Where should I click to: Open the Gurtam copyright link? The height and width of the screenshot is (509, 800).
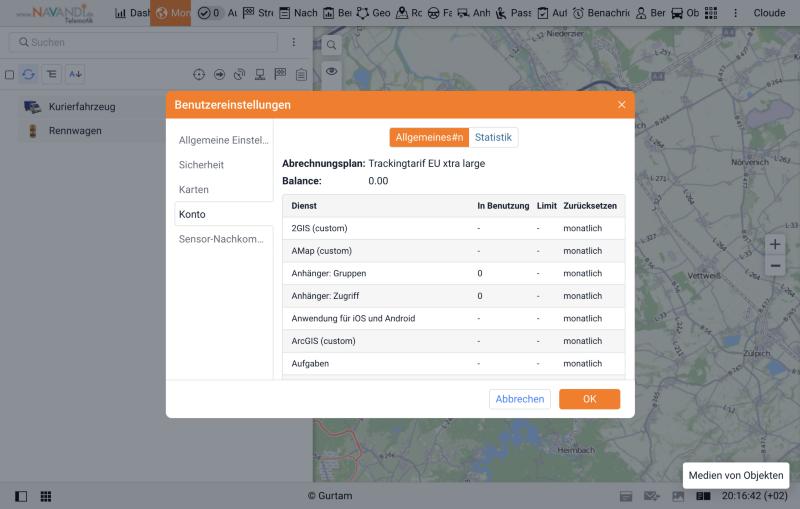330,495
